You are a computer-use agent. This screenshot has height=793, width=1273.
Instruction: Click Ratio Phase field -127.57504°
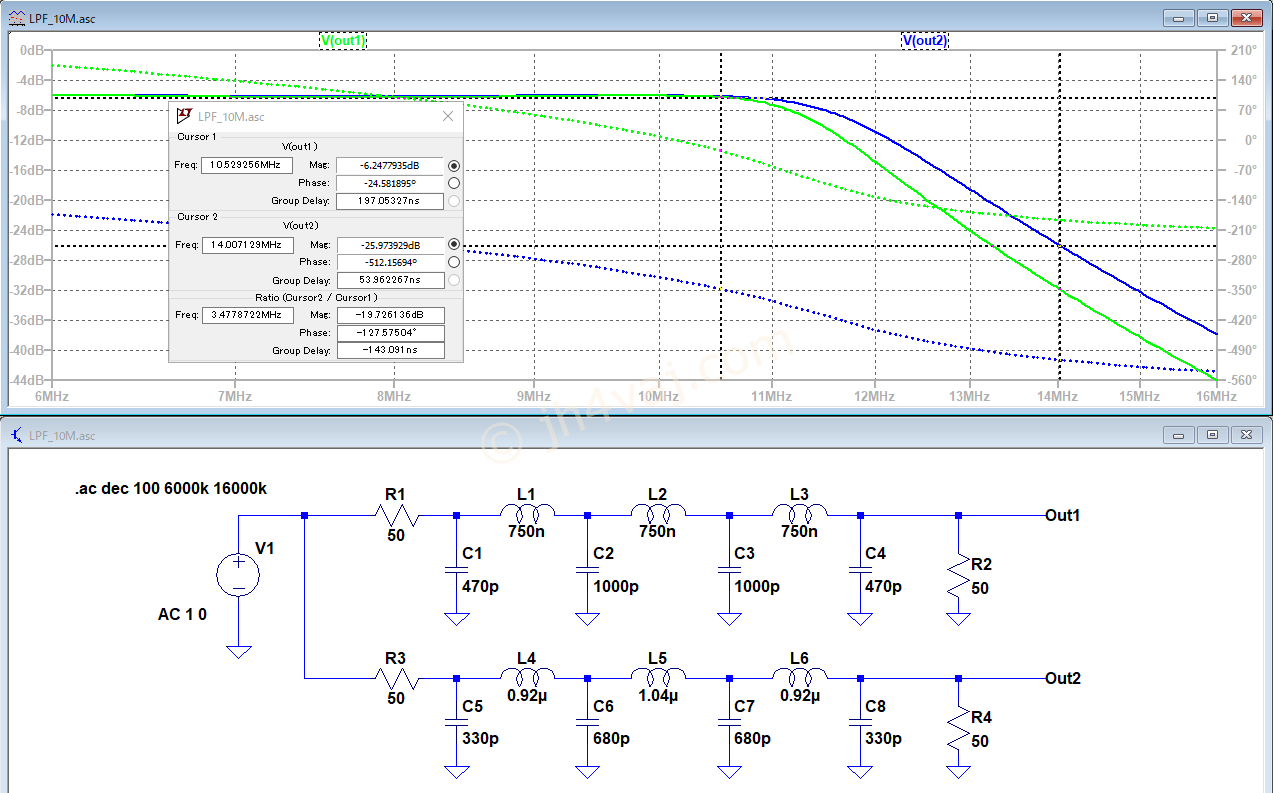point(390,332)
